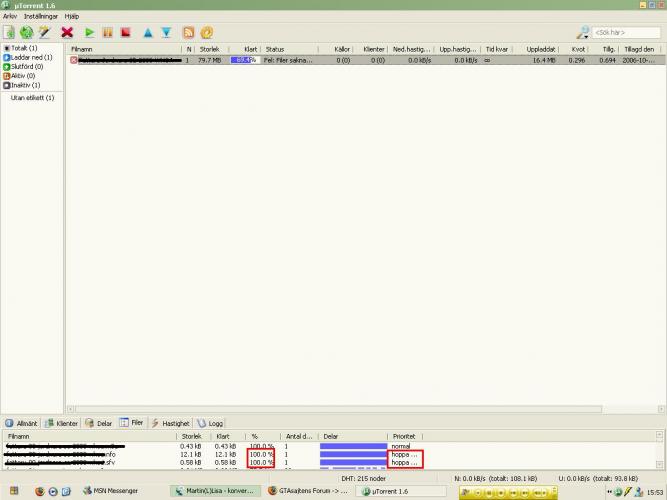Stop the torrent with the red stop icon
The width and height of the screenshot is (667, 500).
(125, 33)
